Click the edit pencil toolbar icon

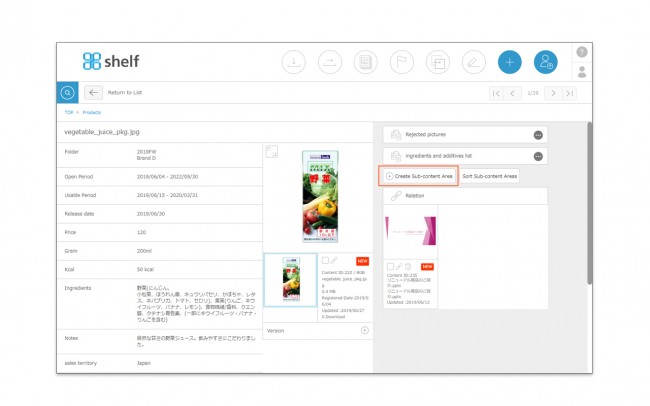point(474,62)
